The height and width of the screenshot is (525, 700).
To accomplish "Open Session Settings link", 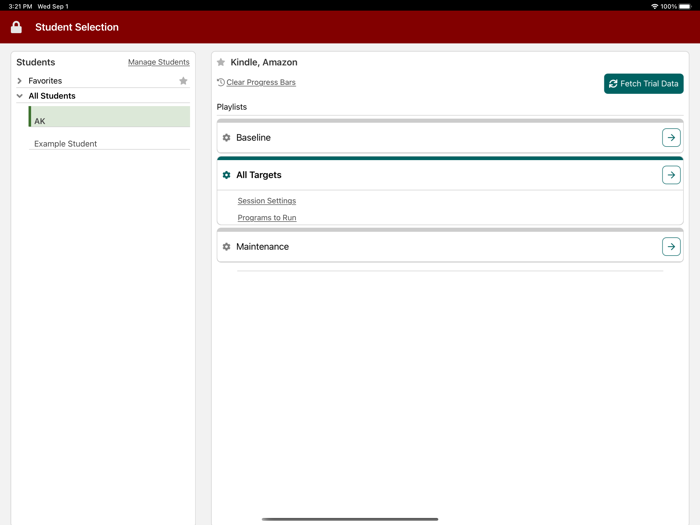I will [267, 201].
